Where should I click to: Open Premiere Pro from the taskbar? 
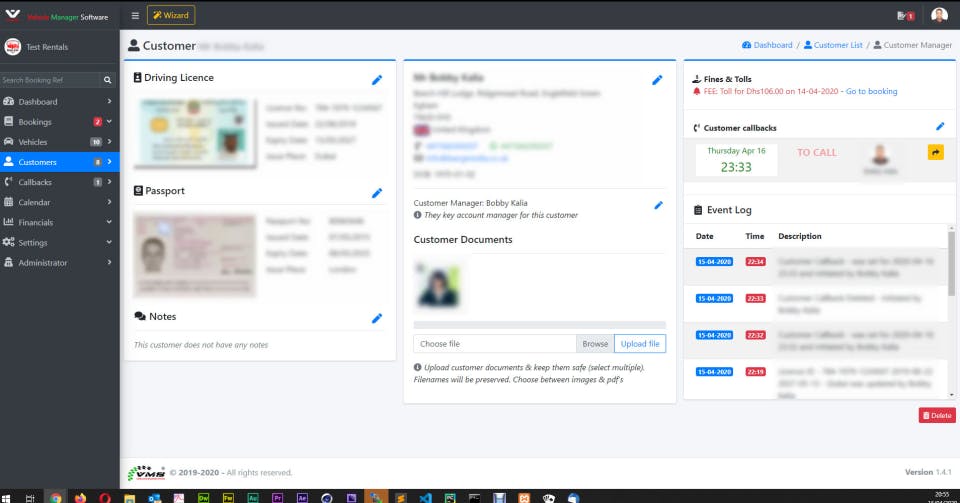click(277, 498)
